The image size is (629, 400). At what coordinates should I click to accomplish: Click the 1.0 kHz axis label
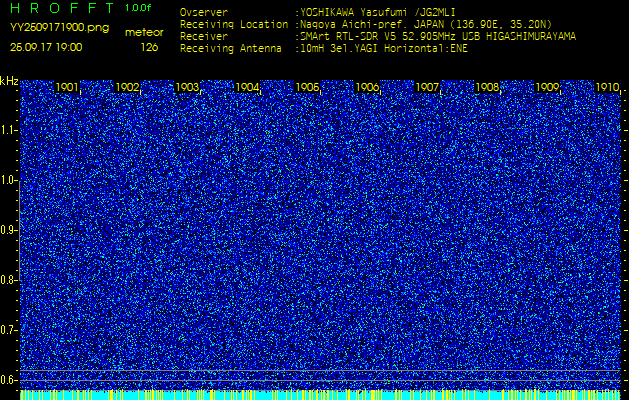click(9, 181)
